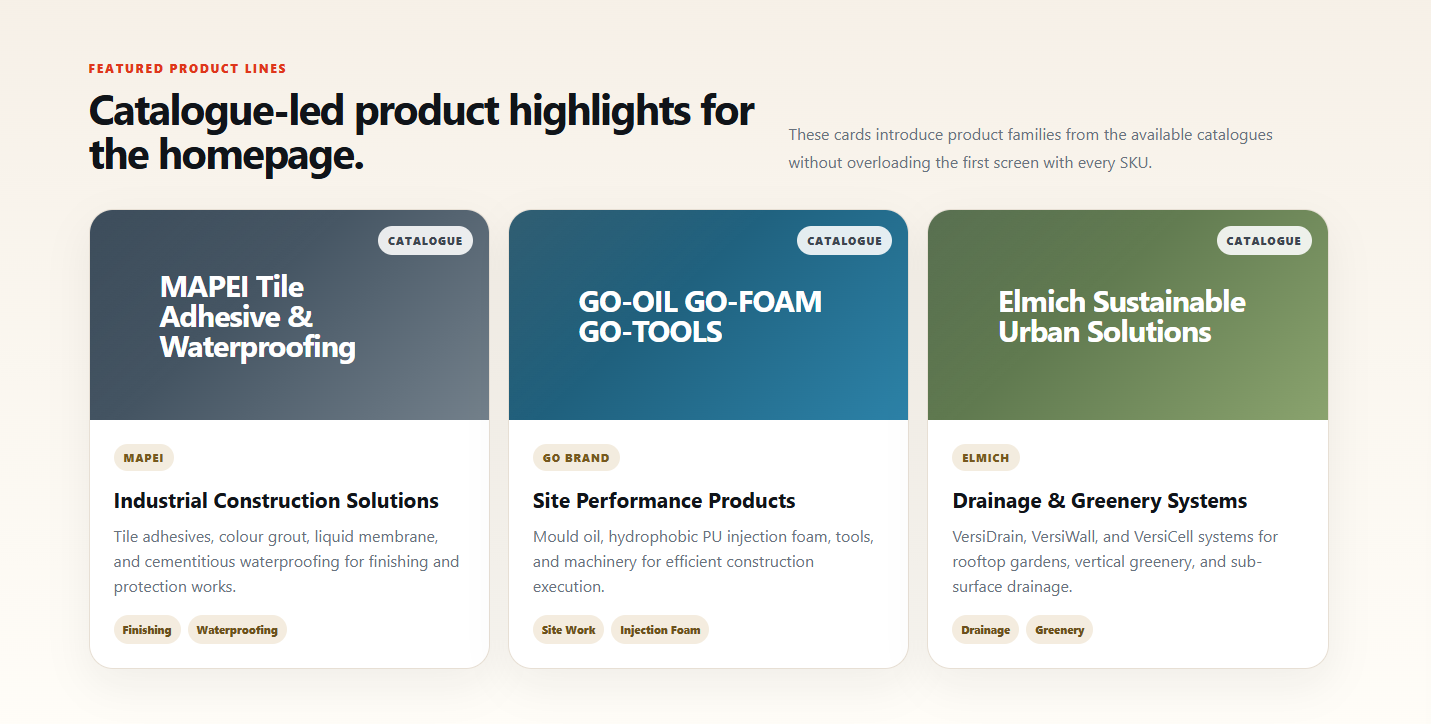Open the MAPEI Tile Adhesive & Waterproofing banner
This screenshot has width=1431, height=724.
289,315
